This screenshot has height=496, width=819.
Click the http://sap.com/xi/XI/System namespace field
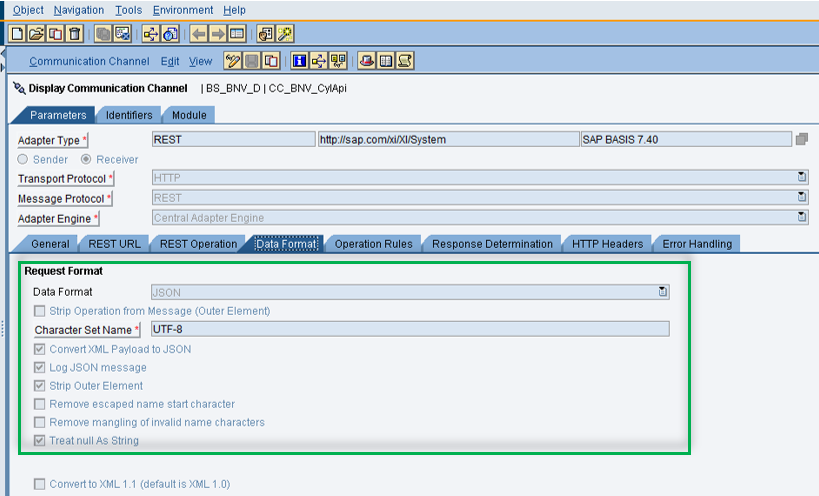tap(448, 139)
